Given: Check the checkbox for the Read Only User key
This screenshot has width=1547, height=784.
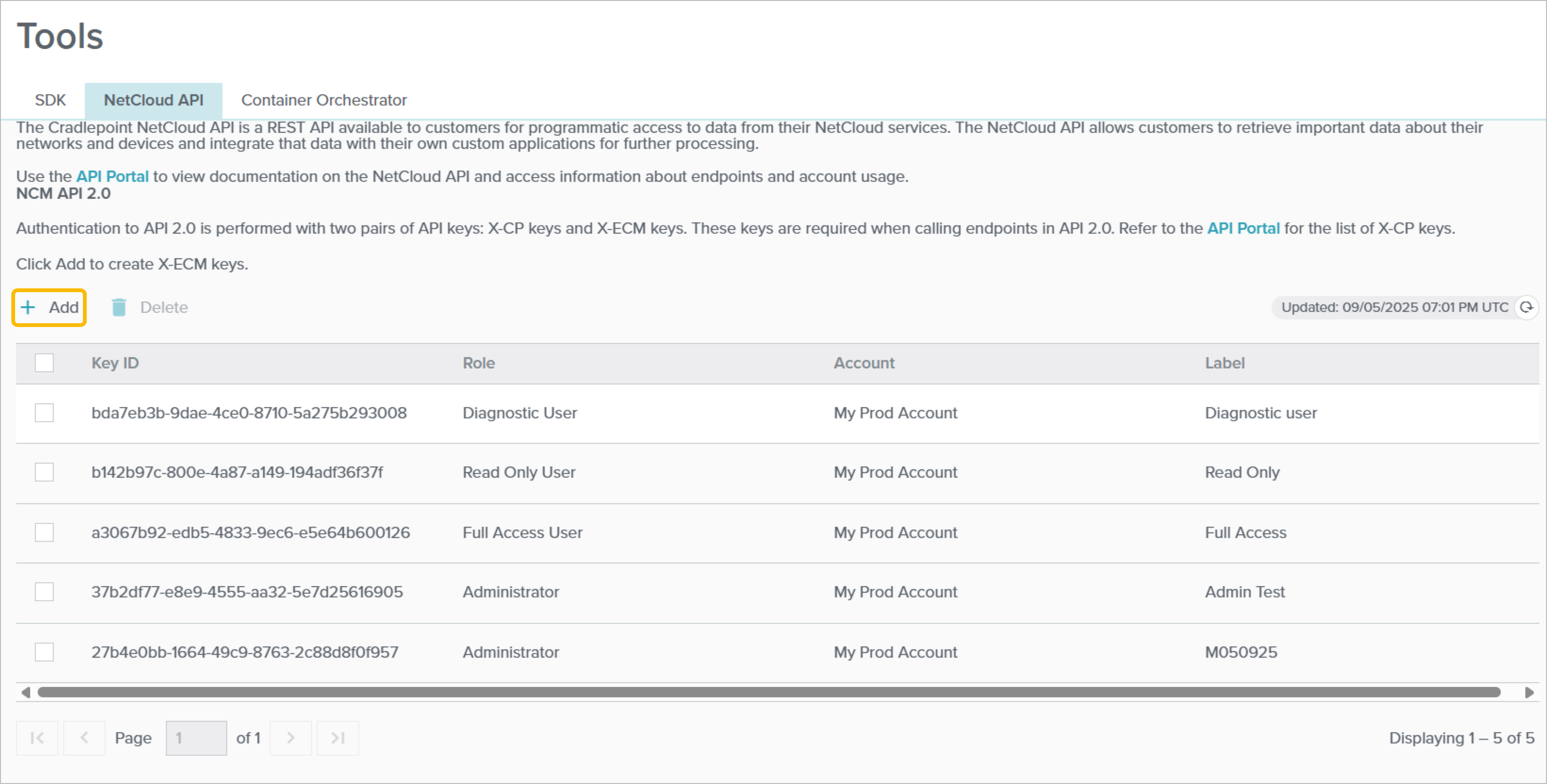Looking at the screenshot, I should 44,472.
